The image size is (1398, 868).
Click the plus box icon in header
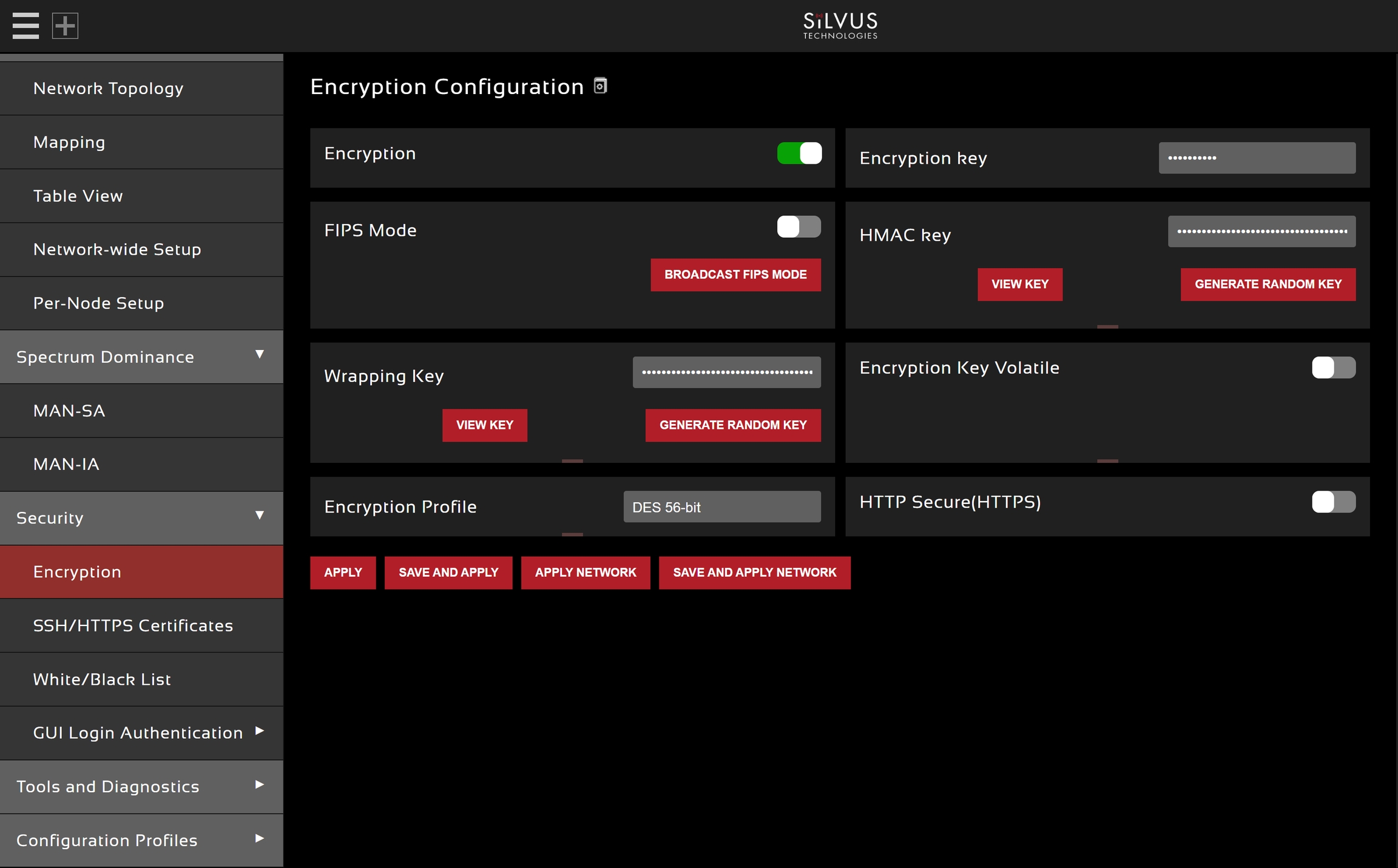click(65, 25)
